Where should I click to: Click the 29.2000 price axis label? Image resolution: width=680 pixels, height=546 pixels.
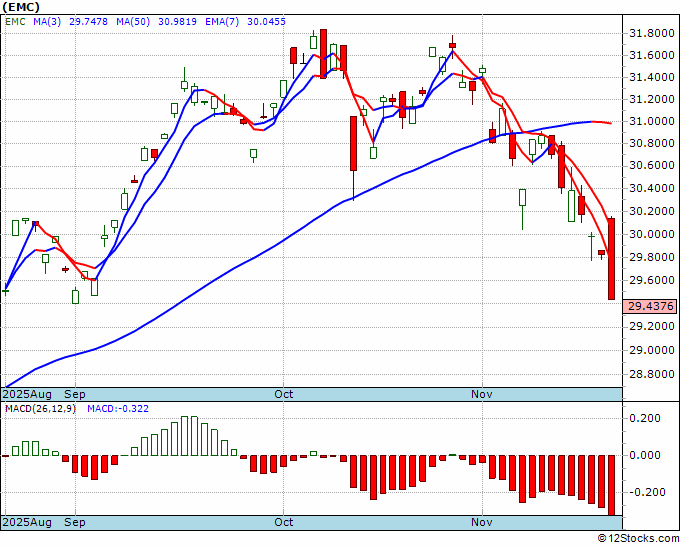651,326
